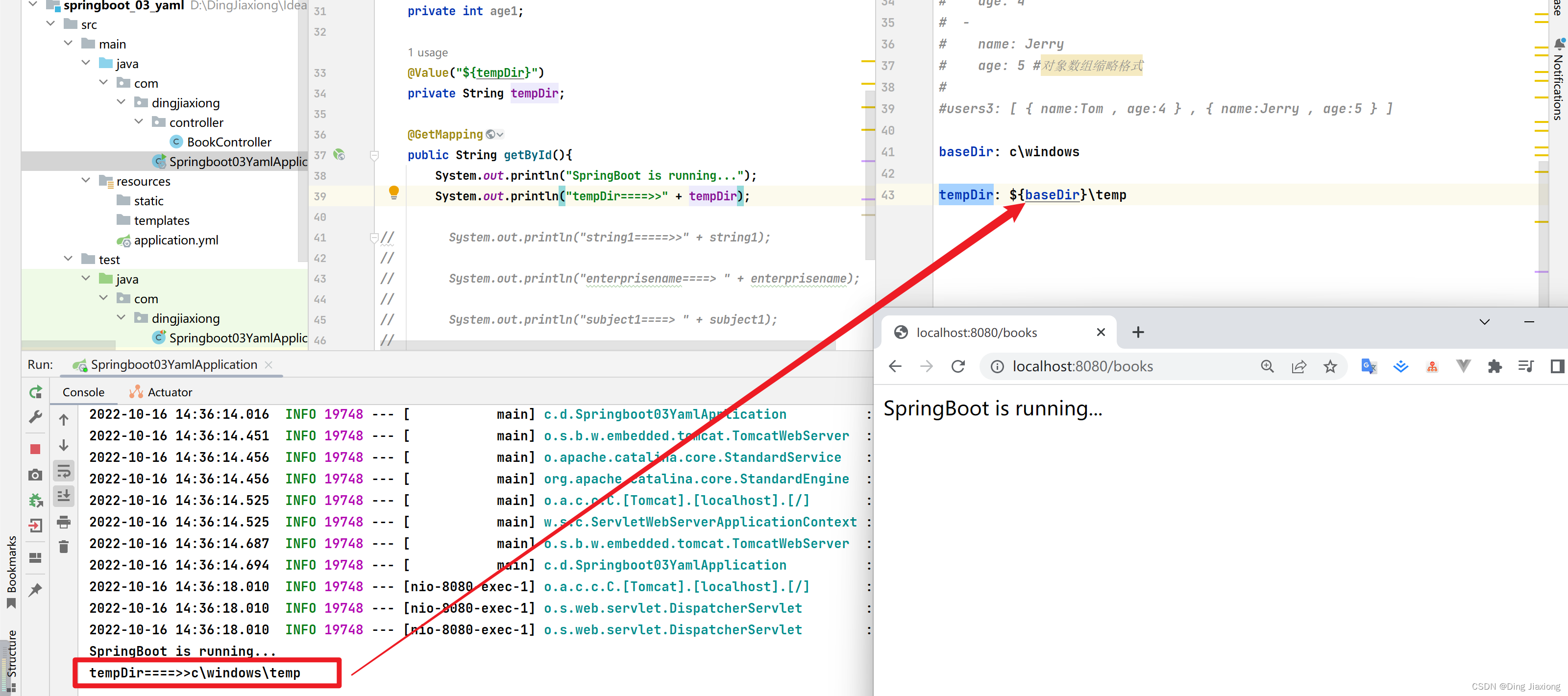Image resolution: width=1568 pixels, height=696 pixels.
Task: Switch to the Actuator tab
Action: 161,392
